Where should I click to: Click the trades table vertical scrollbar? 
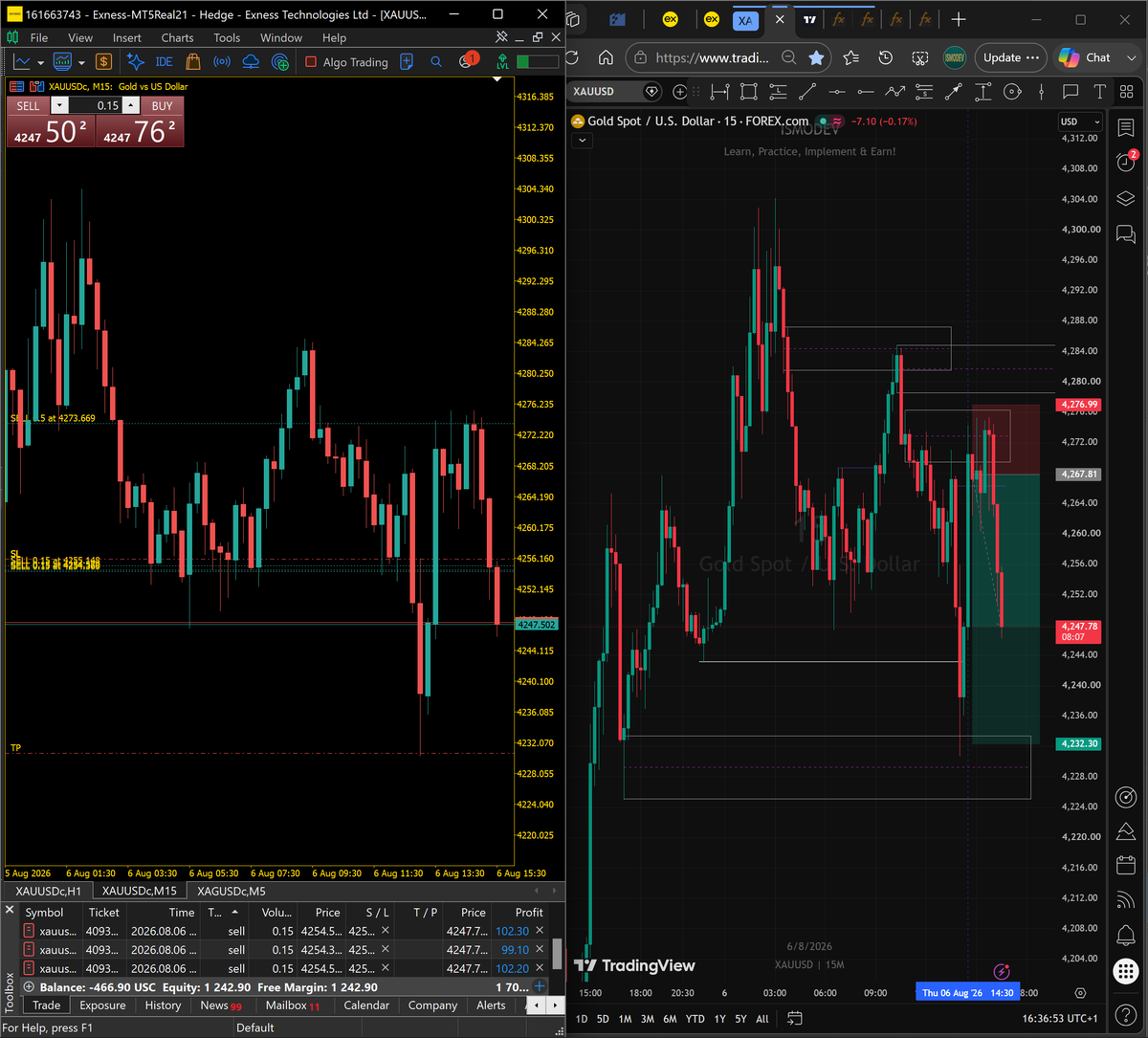point(557,954)
